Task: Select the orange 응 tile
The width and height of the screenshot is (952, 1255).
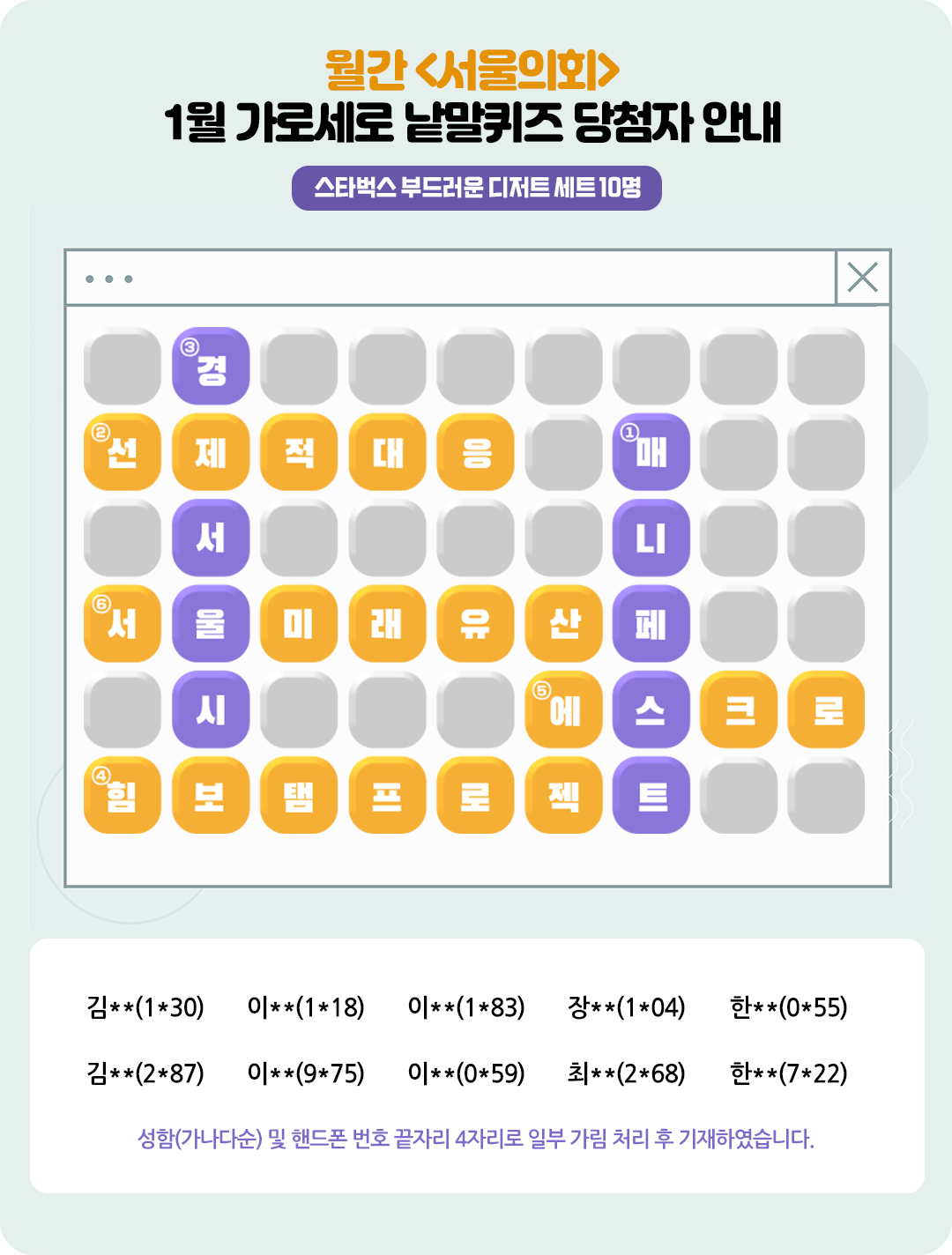Action: tap(475, 451)
